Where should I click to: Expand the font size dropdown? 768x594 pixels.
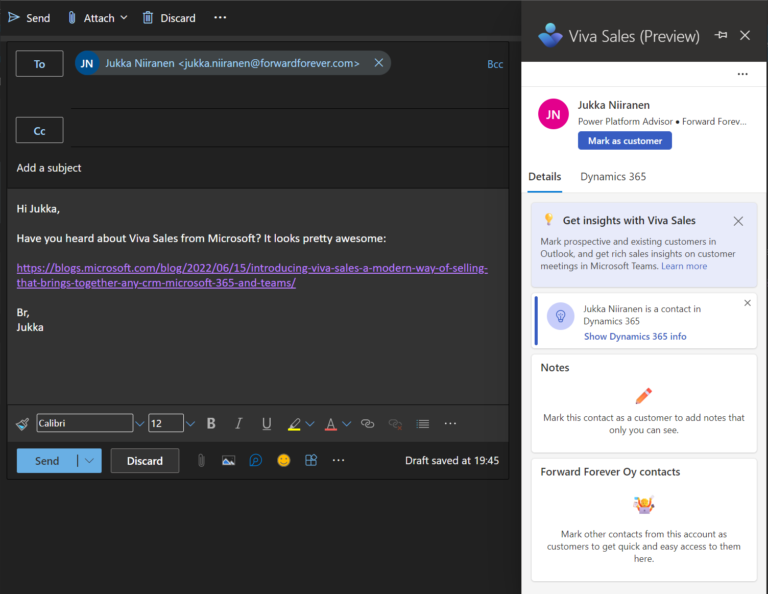tap(190, 423)
